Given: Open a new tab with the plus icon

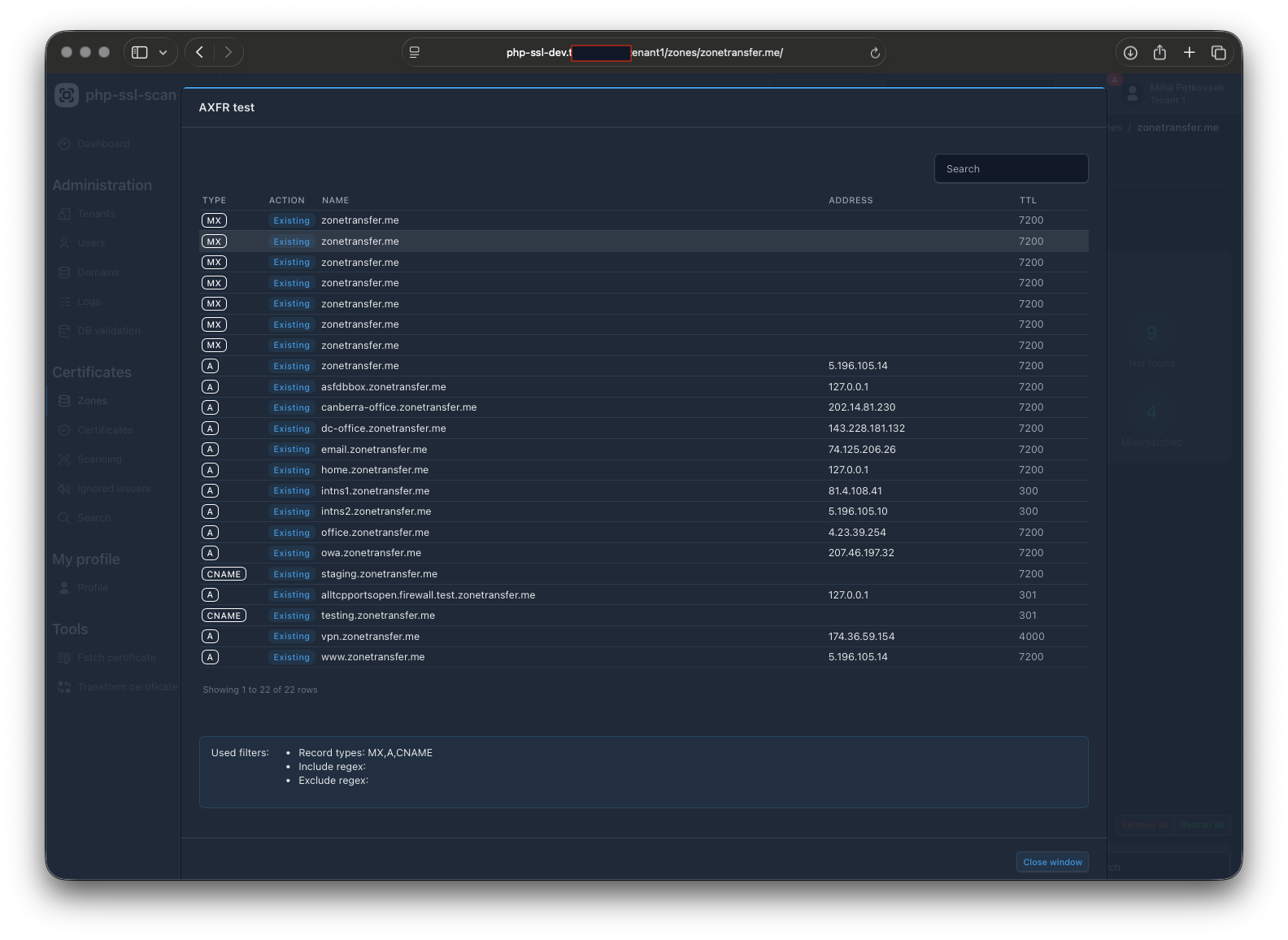Looking at the screenshot, I should [1189, 52].
